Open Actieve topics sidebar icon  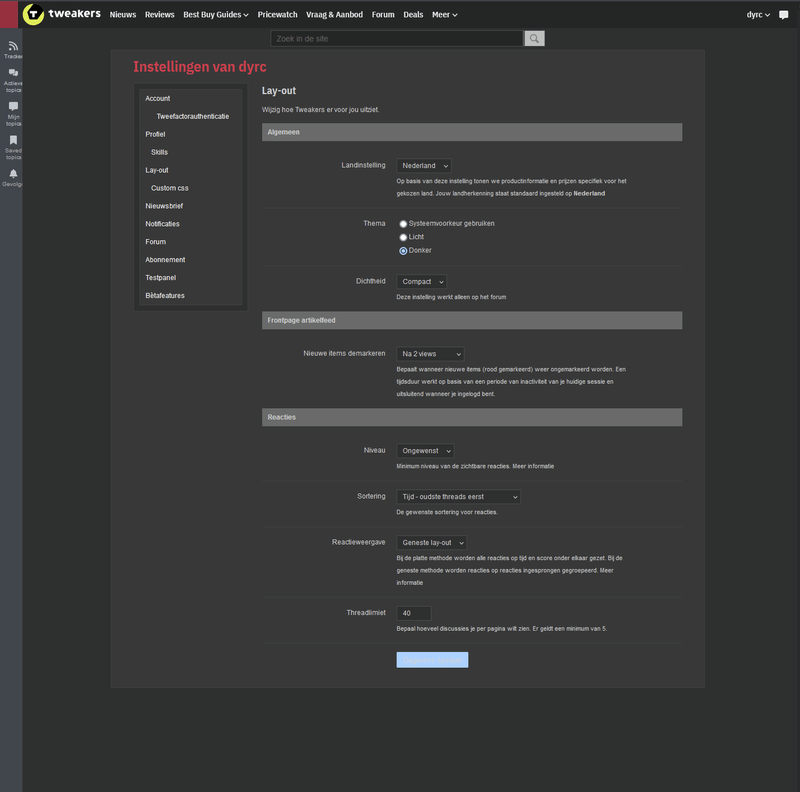tap(13, 72)
